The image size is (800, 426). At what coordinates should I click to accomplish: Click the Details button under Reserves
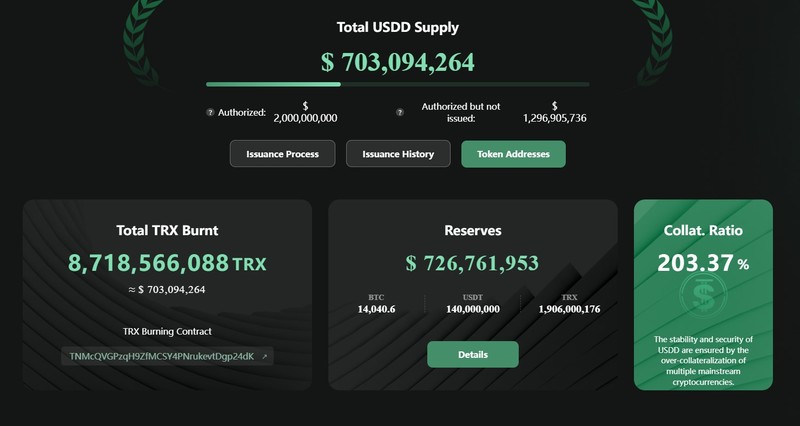click(473, 355)
